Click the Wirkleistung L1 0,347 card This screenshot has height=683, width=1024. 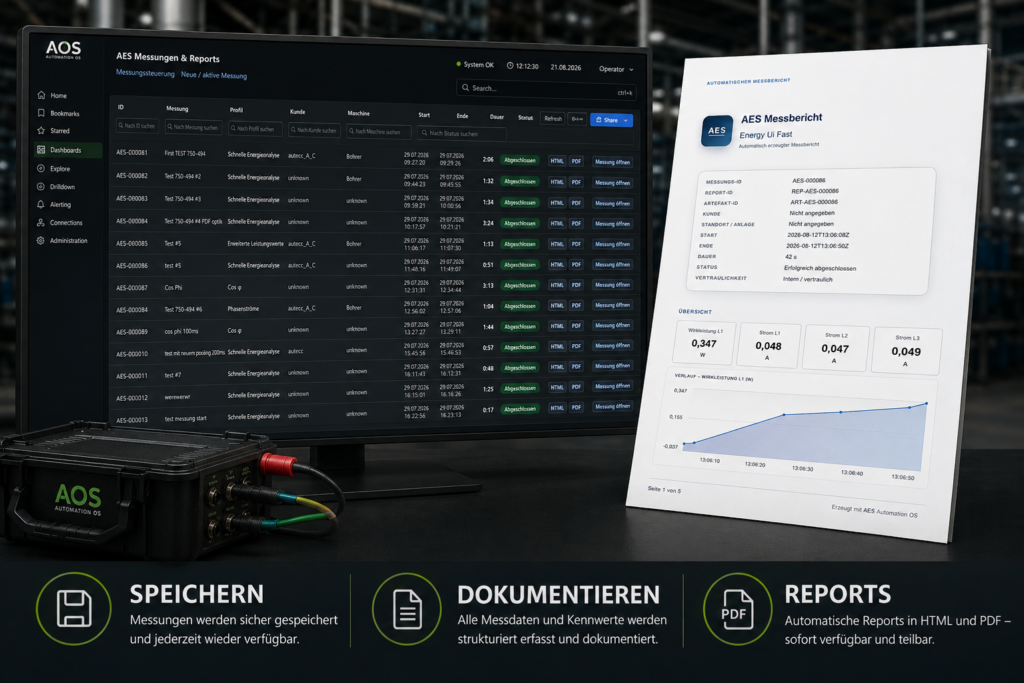click(703, 342)
